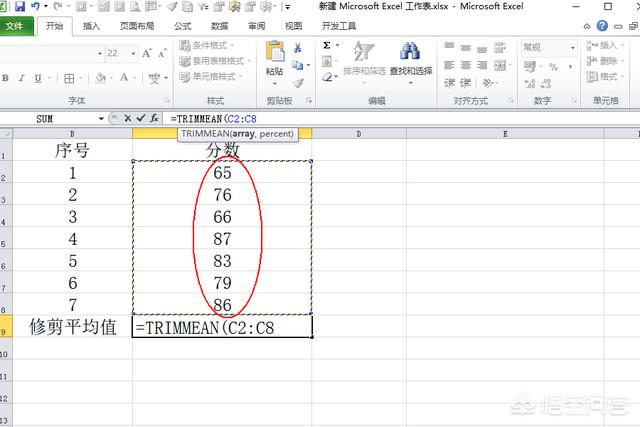Switch to the 页面布局 ribbon tab
Screen dimensions: 640x427
click(x=137, y=26)
